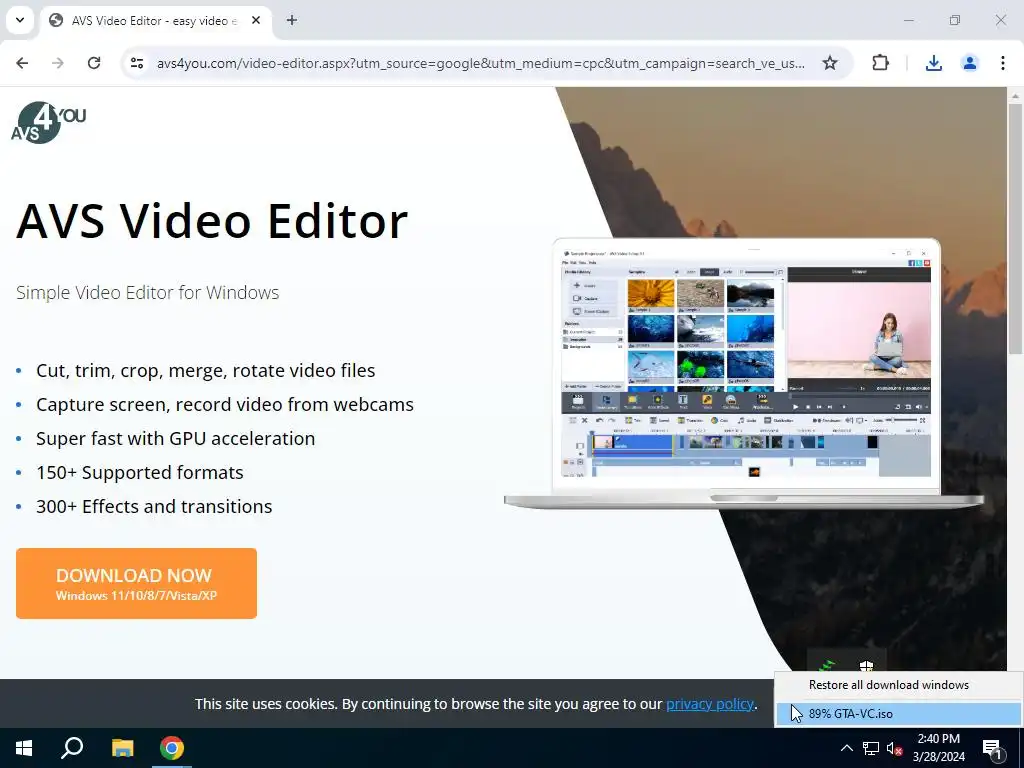1024x768 pixels.
Task: Open site information icon in address bar
Action: (137, 63)
